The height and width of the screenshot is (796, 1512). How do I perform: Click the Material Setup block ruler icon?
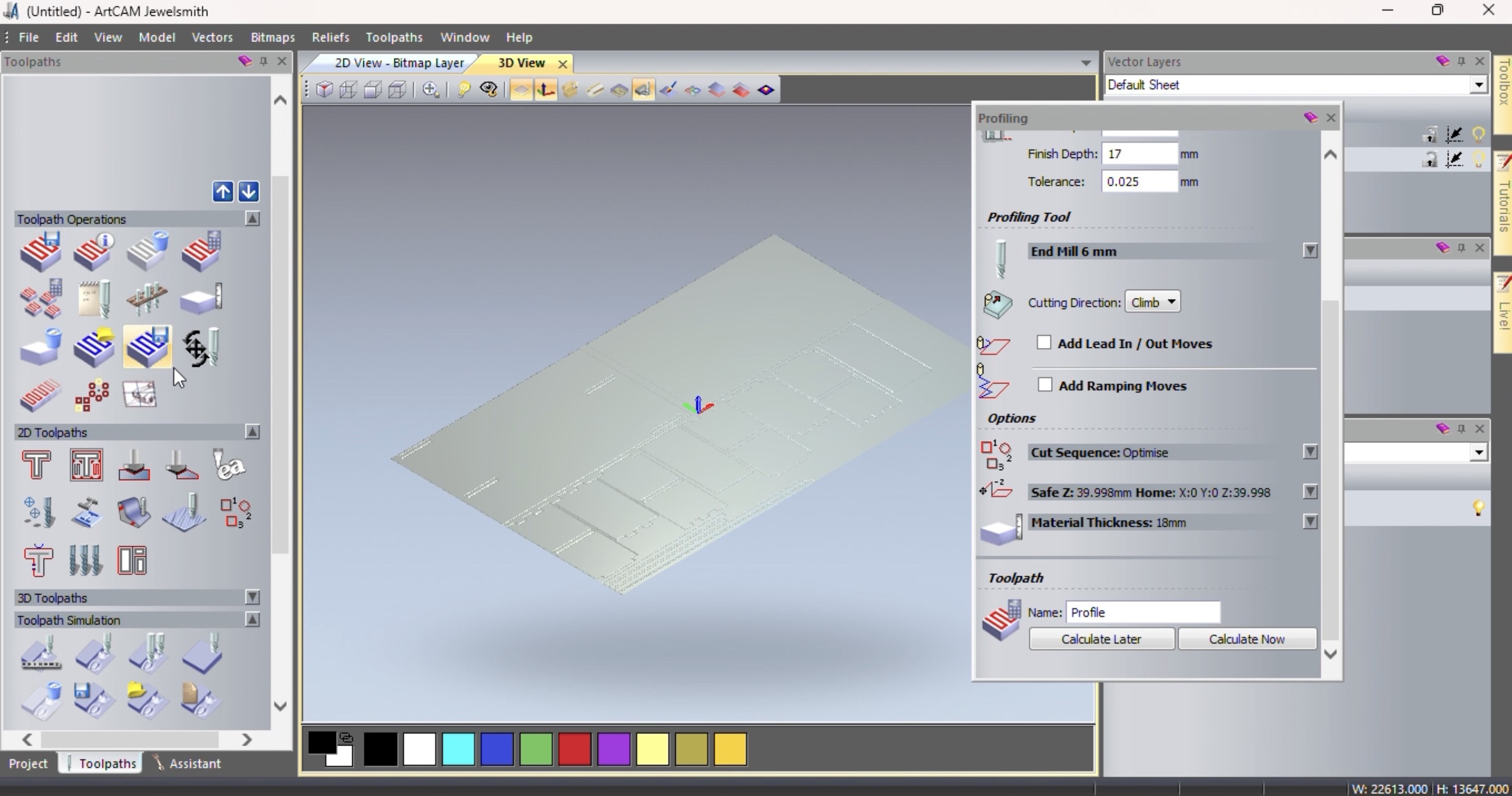point(201,299)
